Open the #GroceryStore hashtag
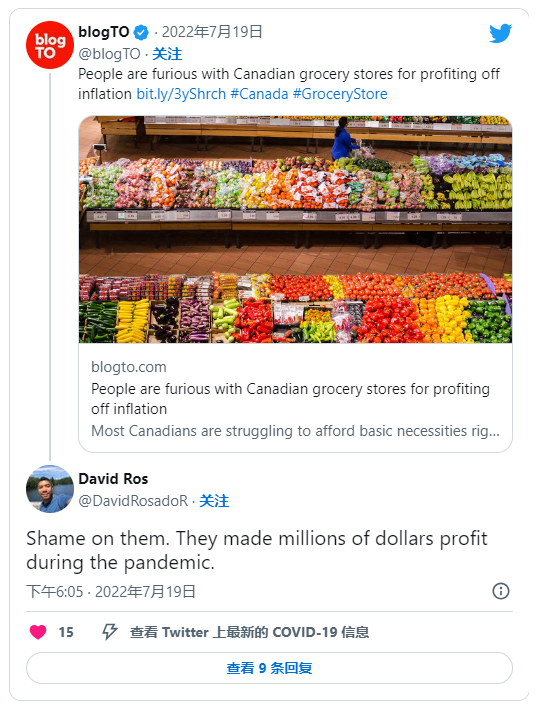This screenshot has width=544, height=706. [x=340, y=94]
